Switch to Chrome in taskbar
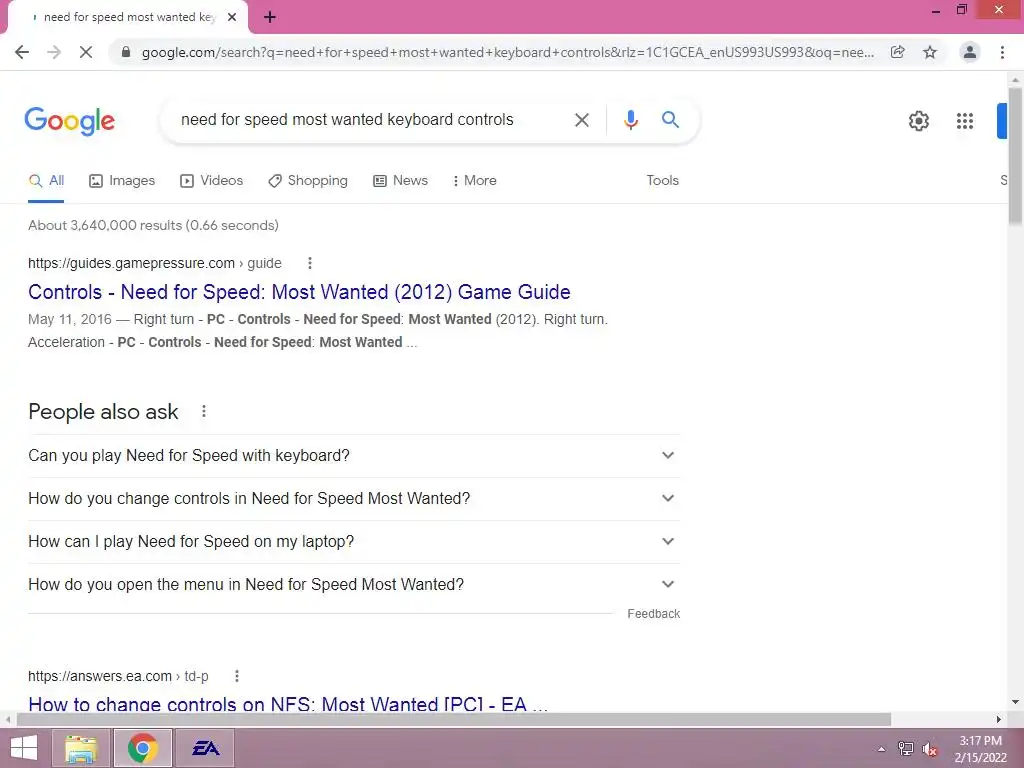The height and width of the screenshot is (768, 1024). pos(143,748)
